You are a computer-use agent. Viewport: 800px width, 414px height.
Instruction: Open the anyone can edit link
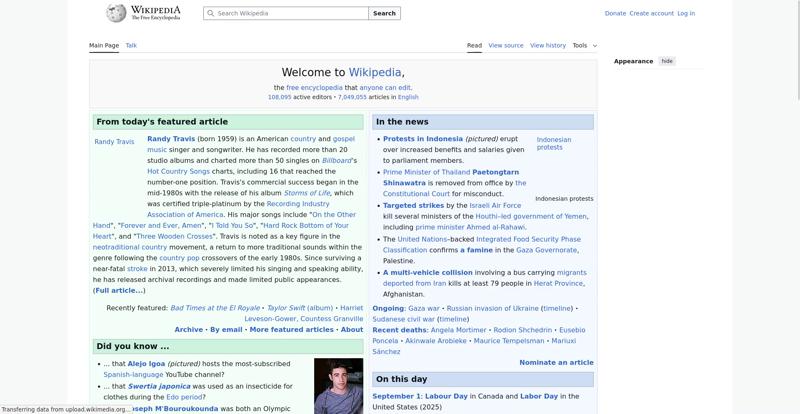click(385, 88)
